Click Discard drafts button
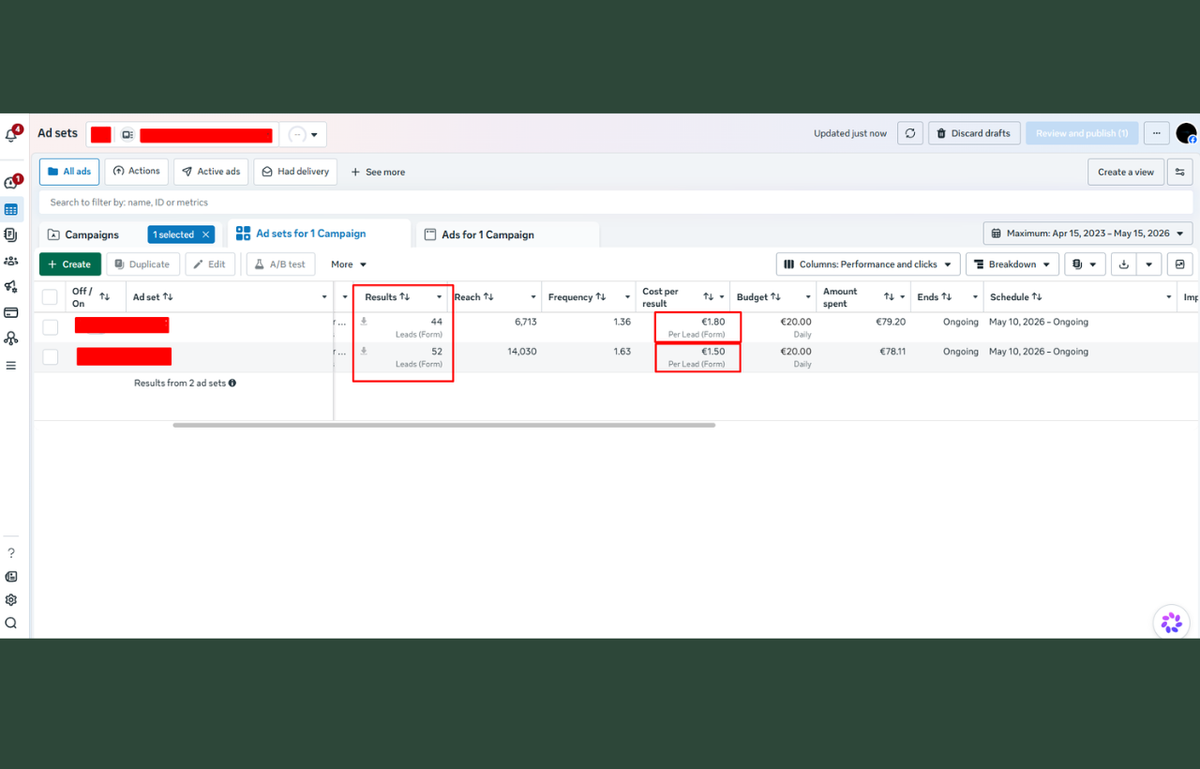The width and height of the screenshot is (1200, 769). 975,133
